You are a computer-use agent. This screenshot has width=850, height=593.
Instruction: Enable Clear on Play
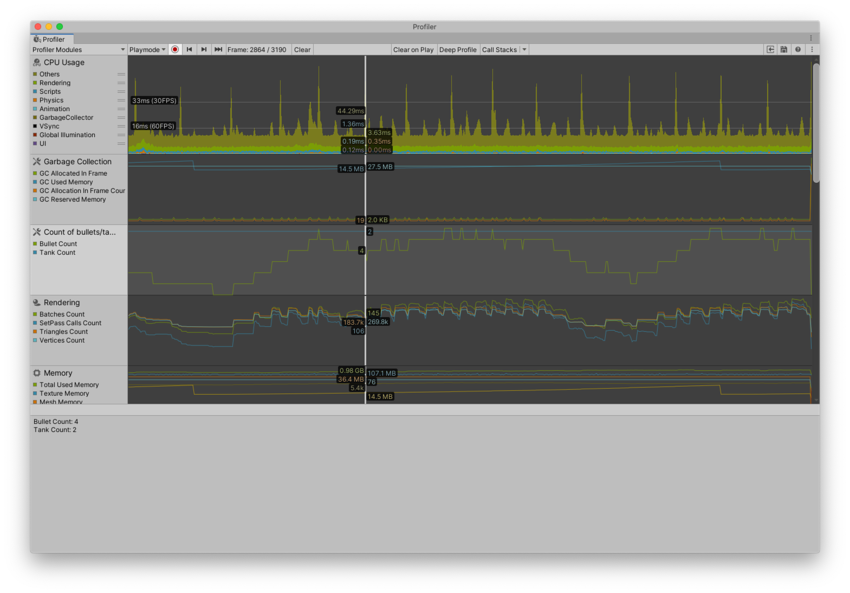[x=413, y=48]
